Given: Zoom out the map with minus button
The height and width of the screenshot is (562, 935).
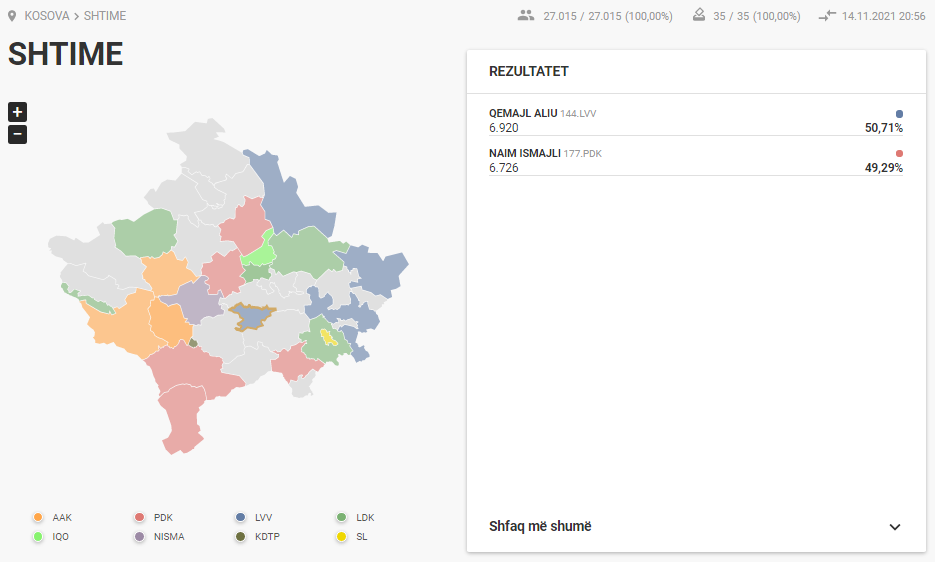Looking at the screenshot, I should 17,134.
